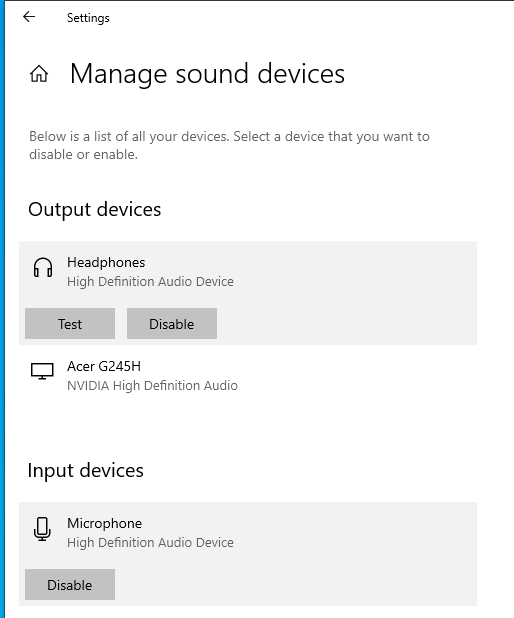Select the Headphones device name

coord(106,262)
